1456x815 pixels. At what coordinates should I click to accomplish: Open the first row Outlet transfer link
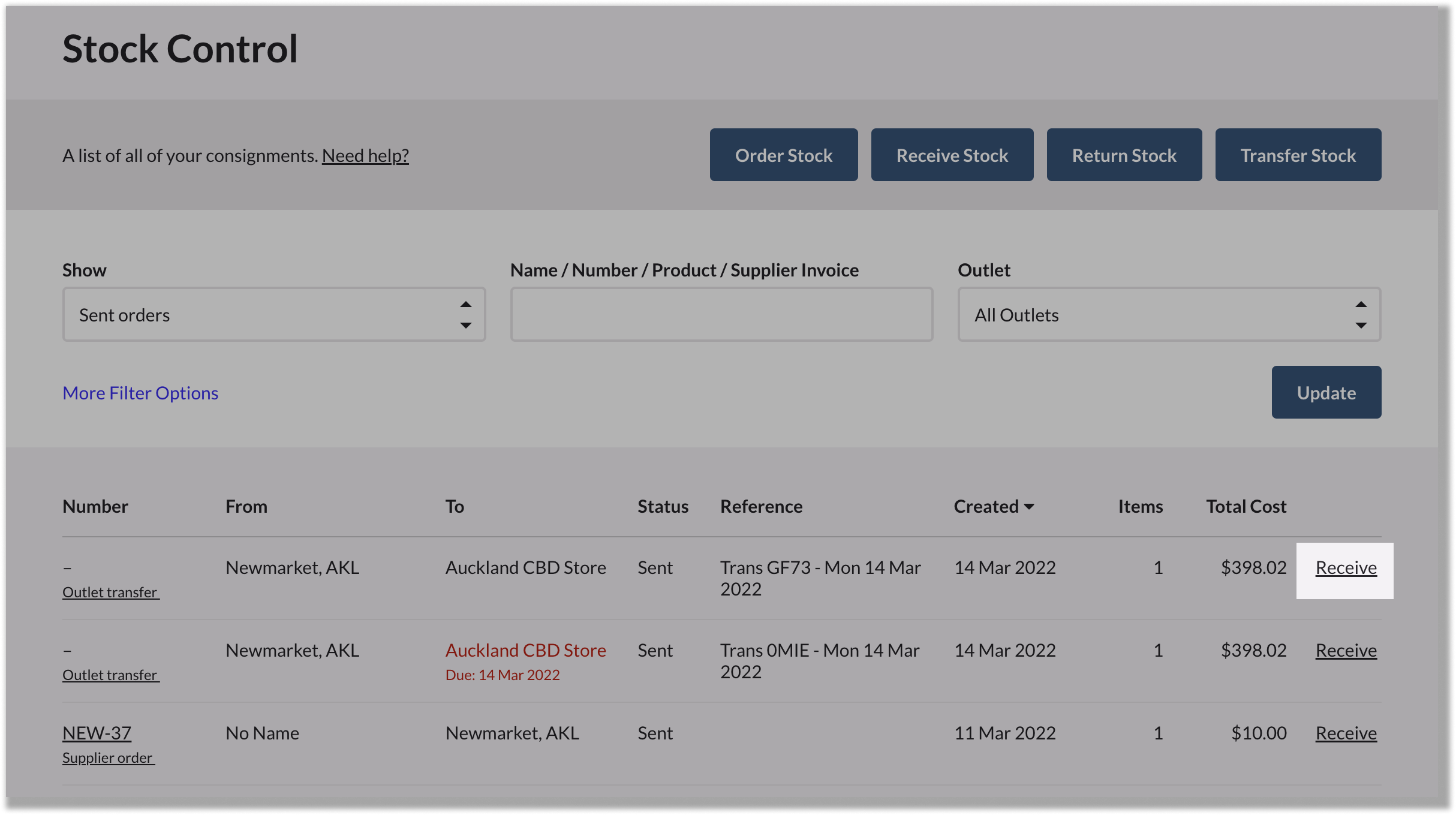[110, 592]
